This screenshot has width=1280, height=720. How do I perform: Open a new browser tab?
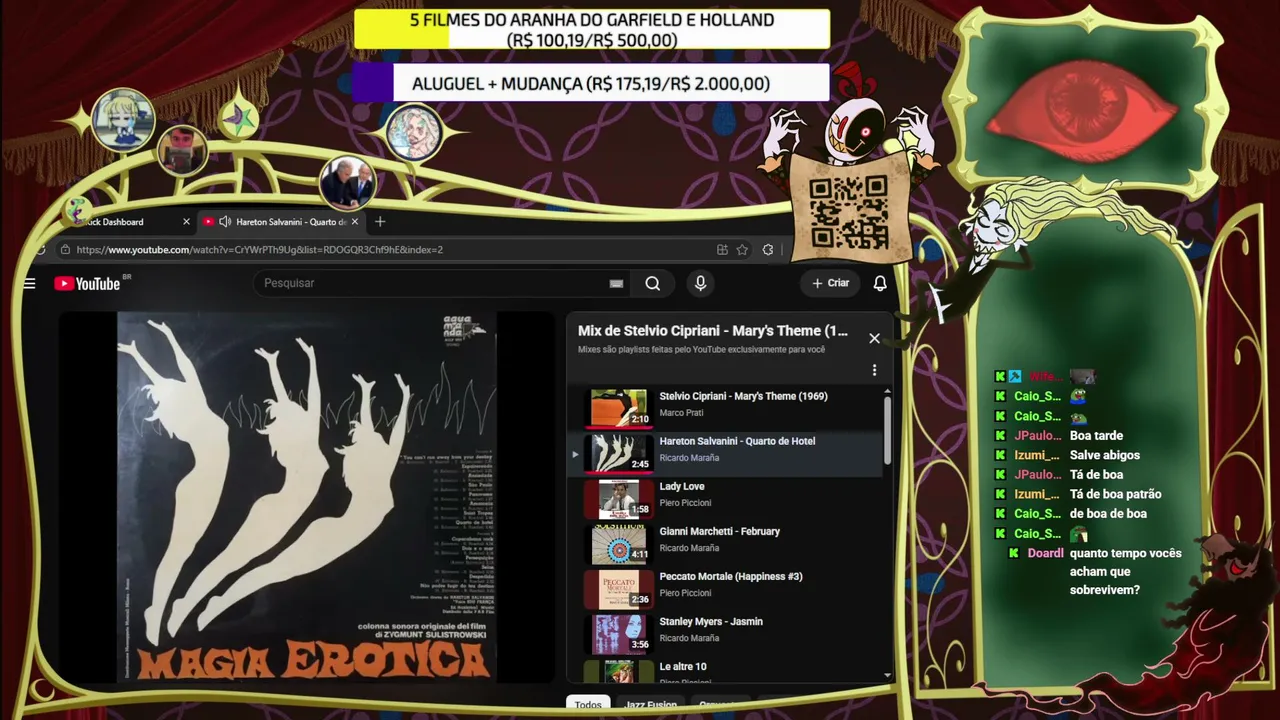pyautogui.click(x=380, y=222)
